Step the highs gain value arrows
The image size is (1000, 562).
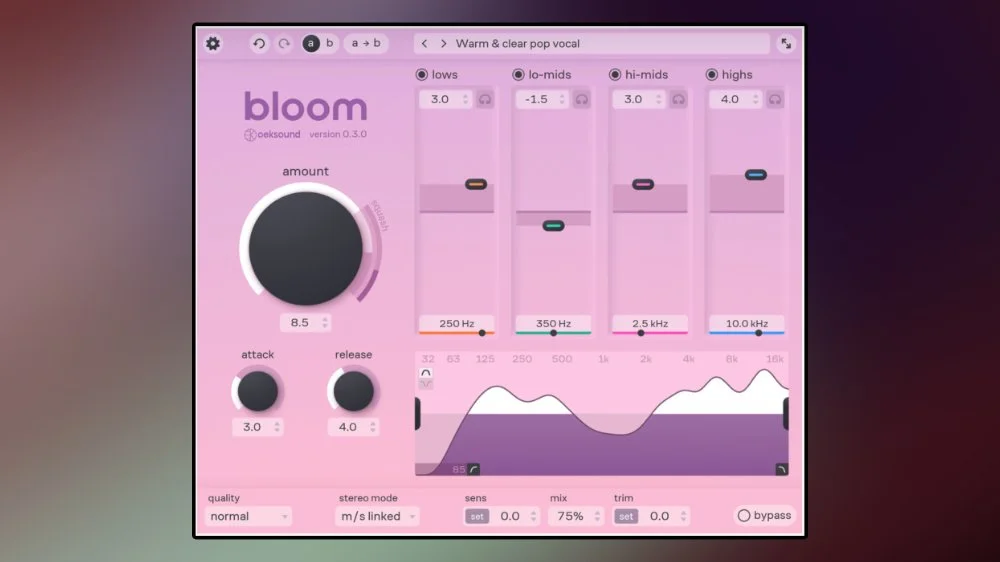pos(756,100)
